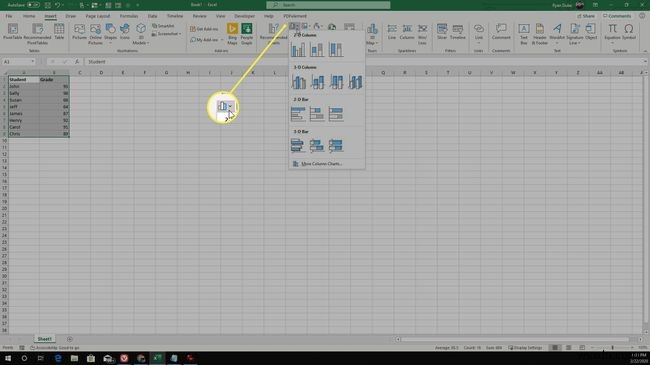Add a Timeline filter

click(458, 32)
